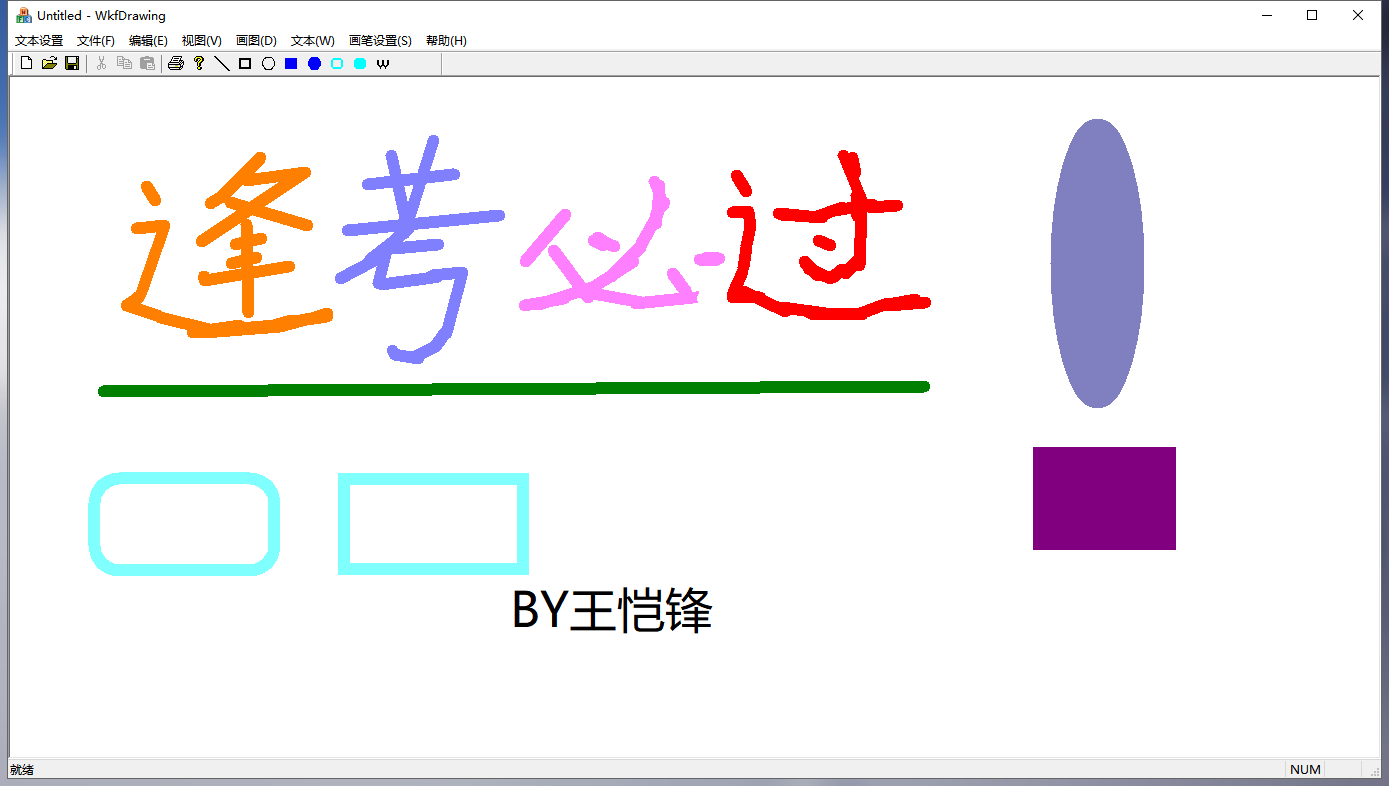Image resolution: width=1389 pixels, height=786 pixels.
Task: Click the yellow question mark About icon
Action: pos(199,64)
